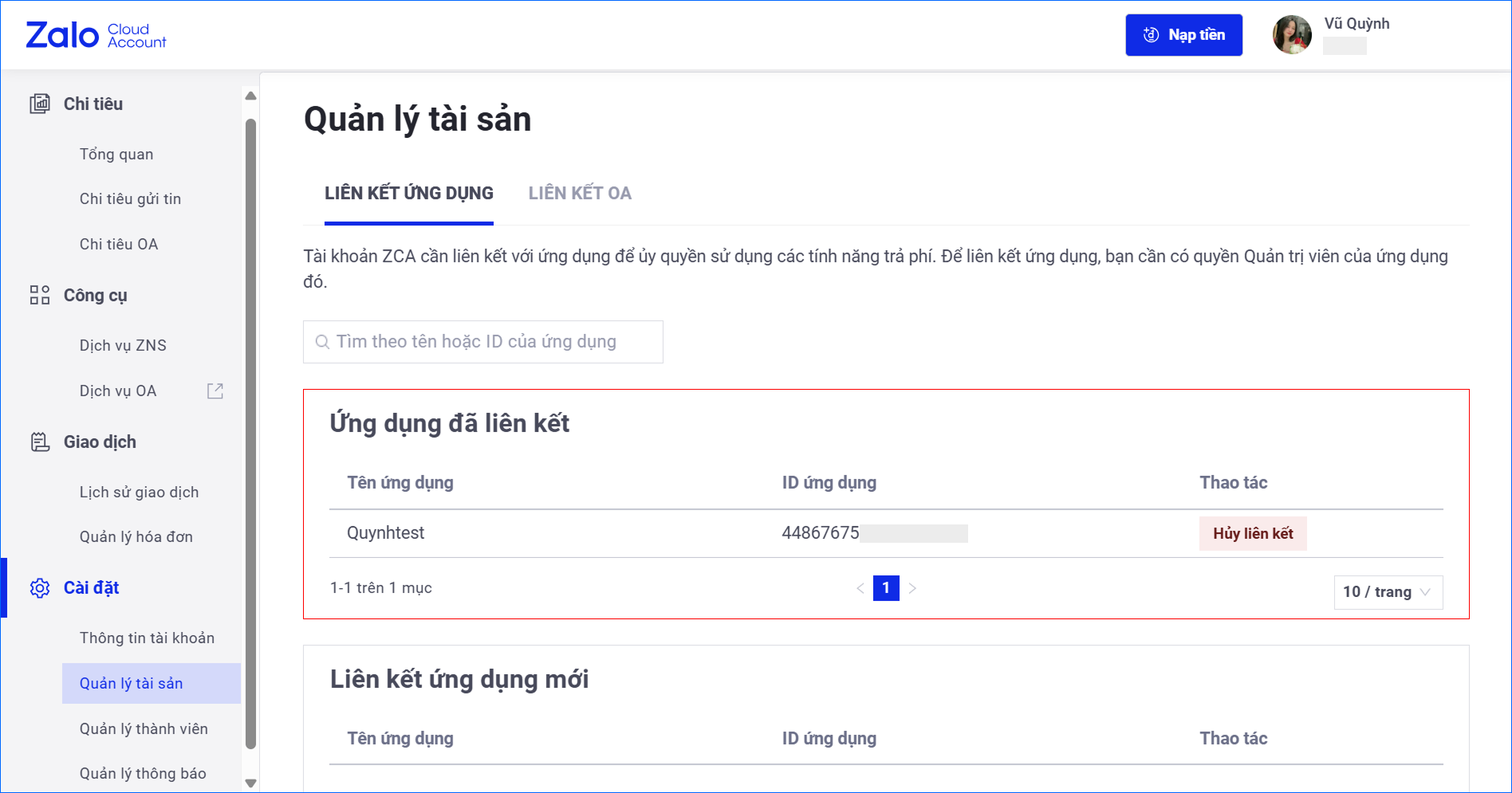This screenshot has height=793, width=1512.
Task: Open Lịch sử giao dịch in sidebar
Action: pos(139,492)
